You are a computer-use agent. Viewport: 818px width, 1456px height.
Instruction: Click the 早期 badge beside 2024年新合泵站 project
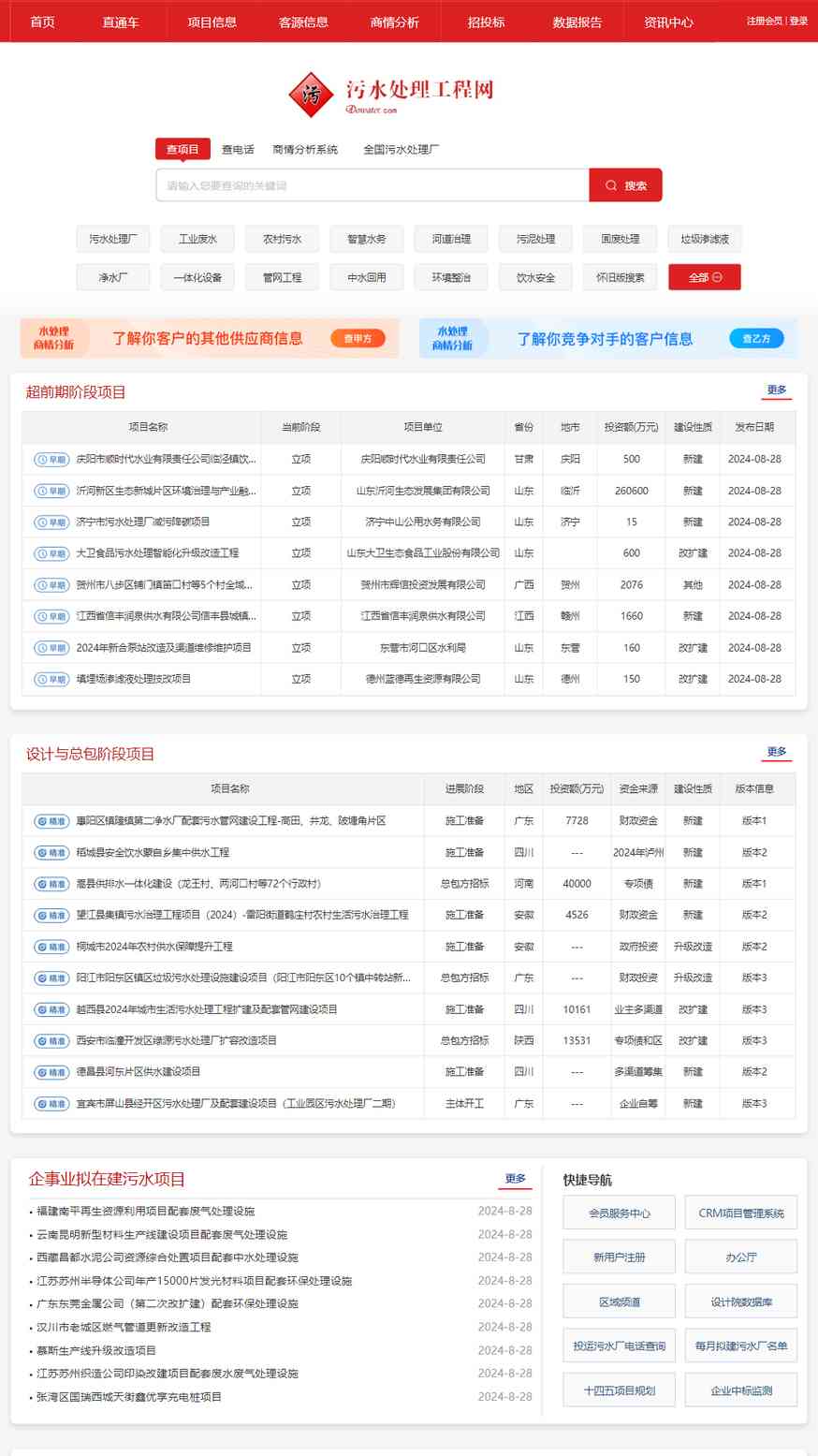[51, 648]
